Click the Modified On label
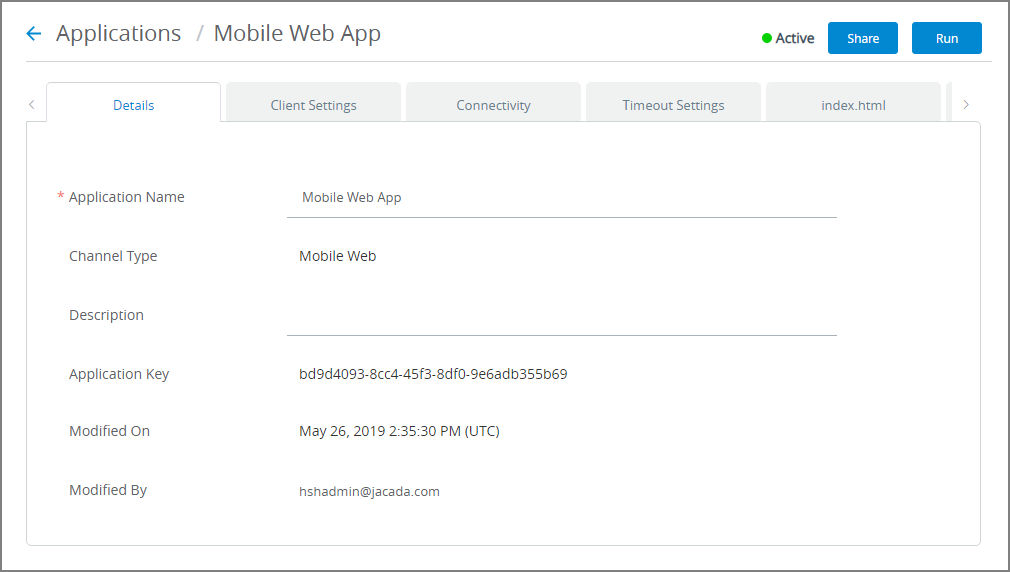The image size is (1010, 572). click(x=109, y=431)
